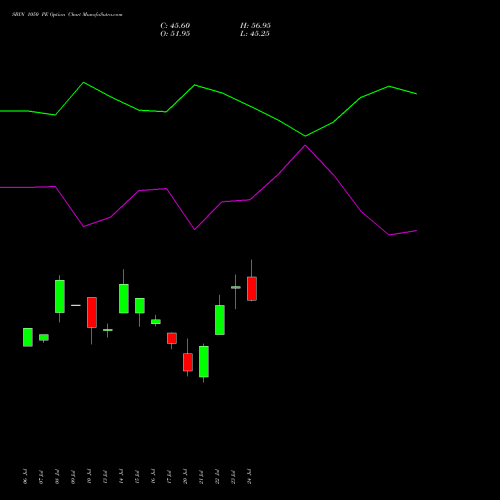Click the last red candle for 24 Jul
The width and height of the screenshot is (500, 500).
(x=252, y=289)
